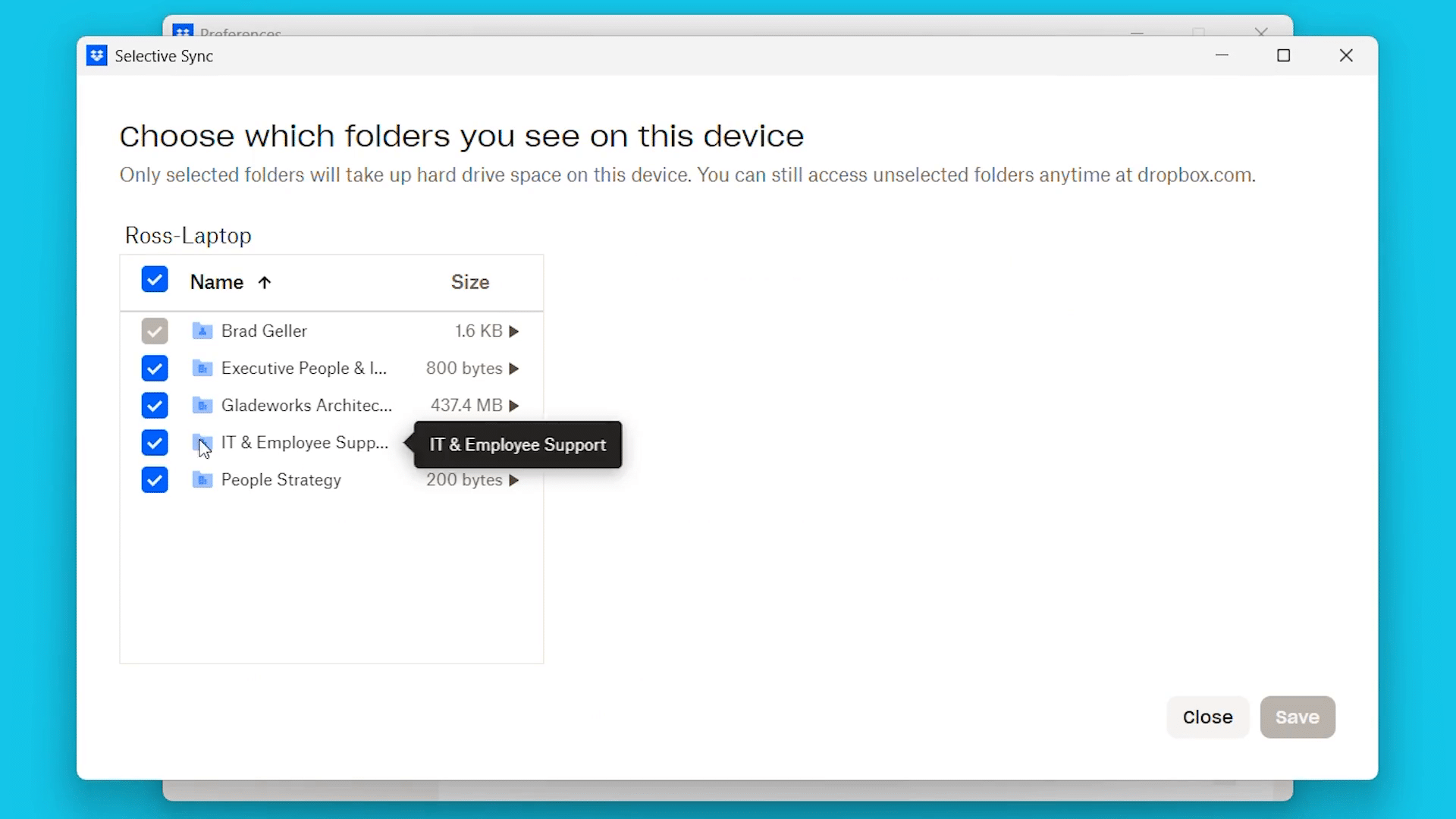This screenshot has height=819, width=1456.
Task: Click the 200 bytes size value
Action: tap(464, 480)
